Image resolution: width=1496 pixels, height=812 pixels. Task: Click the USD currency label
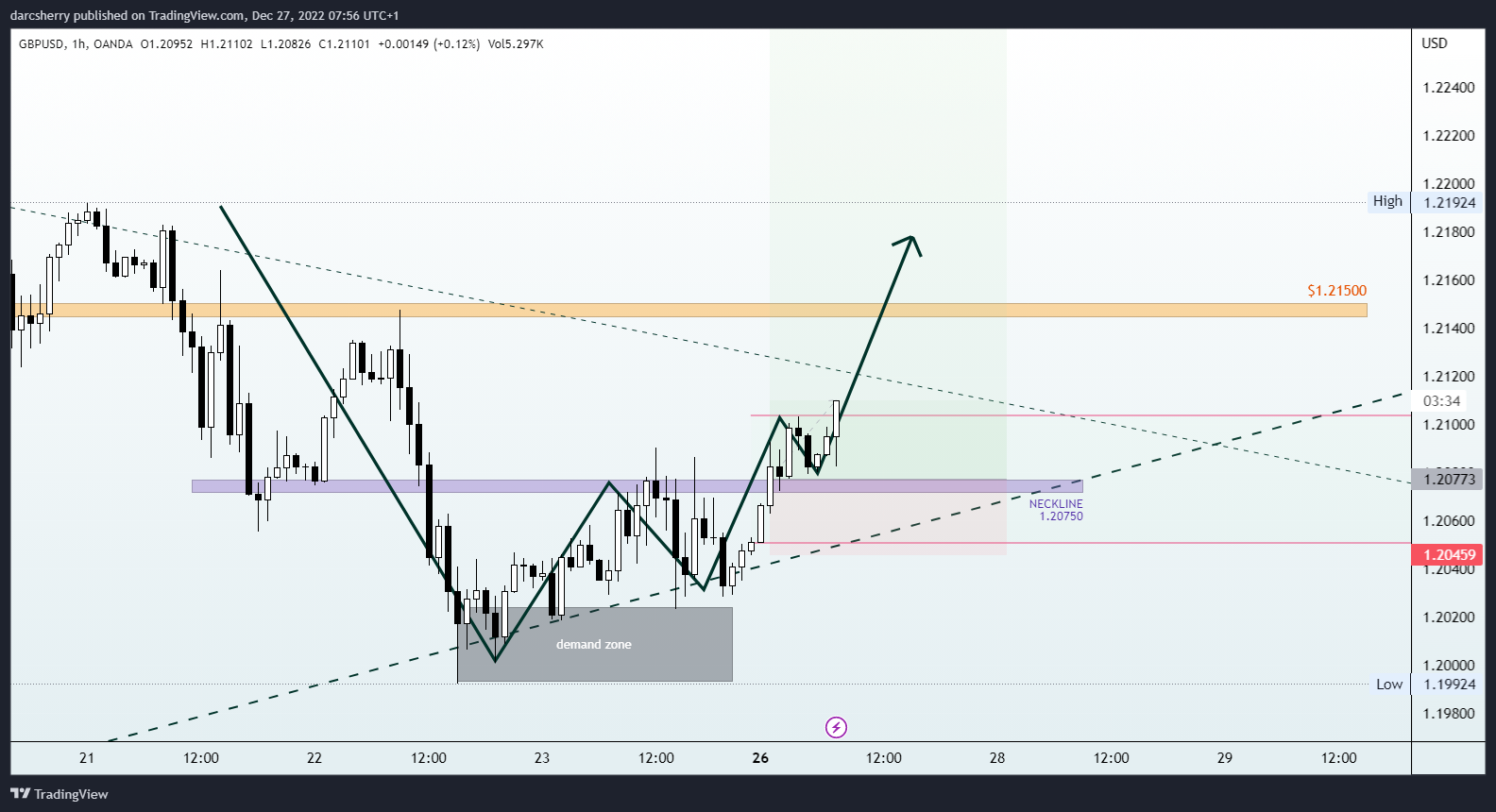1435,43
